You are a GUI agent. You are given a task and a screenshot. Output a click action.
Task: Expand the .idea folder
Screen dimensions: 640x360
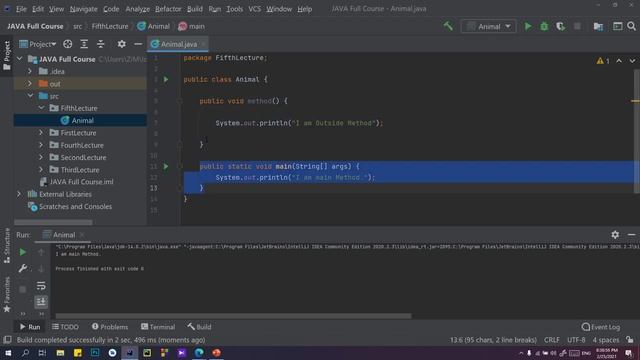pos(30,71)
